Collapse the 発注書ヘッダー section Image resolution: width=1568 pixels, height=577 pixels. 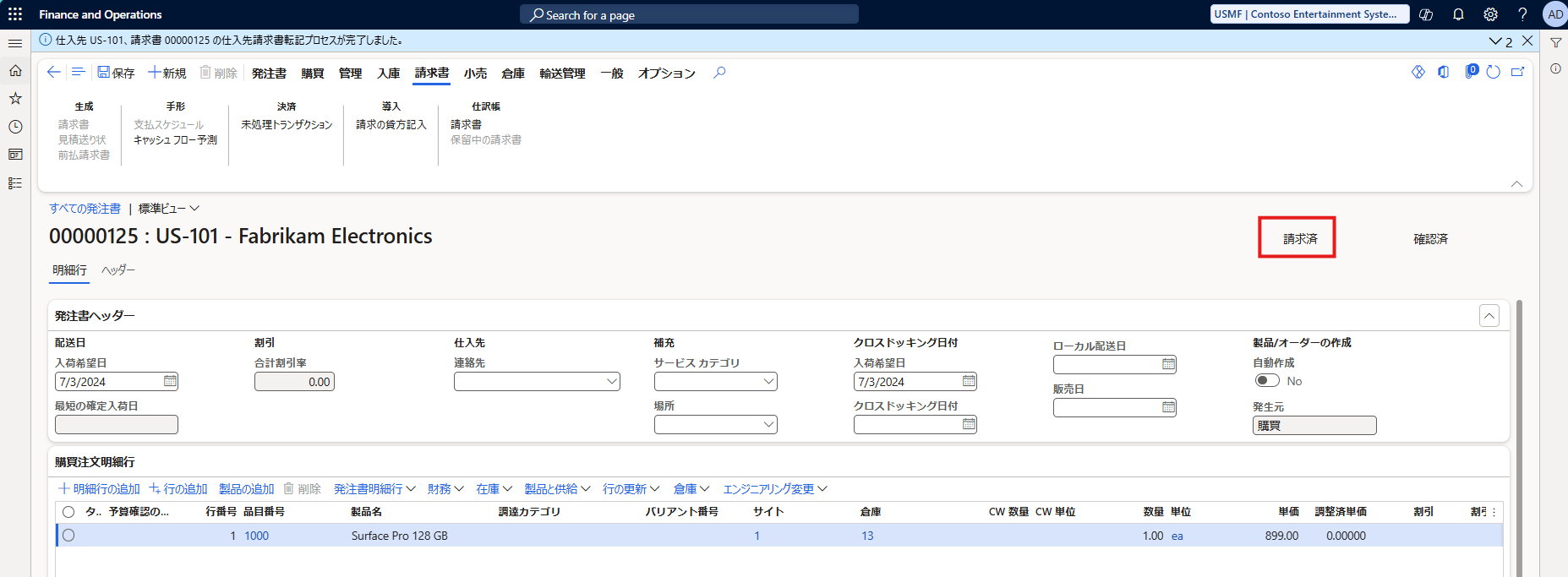pos(1489,316)
